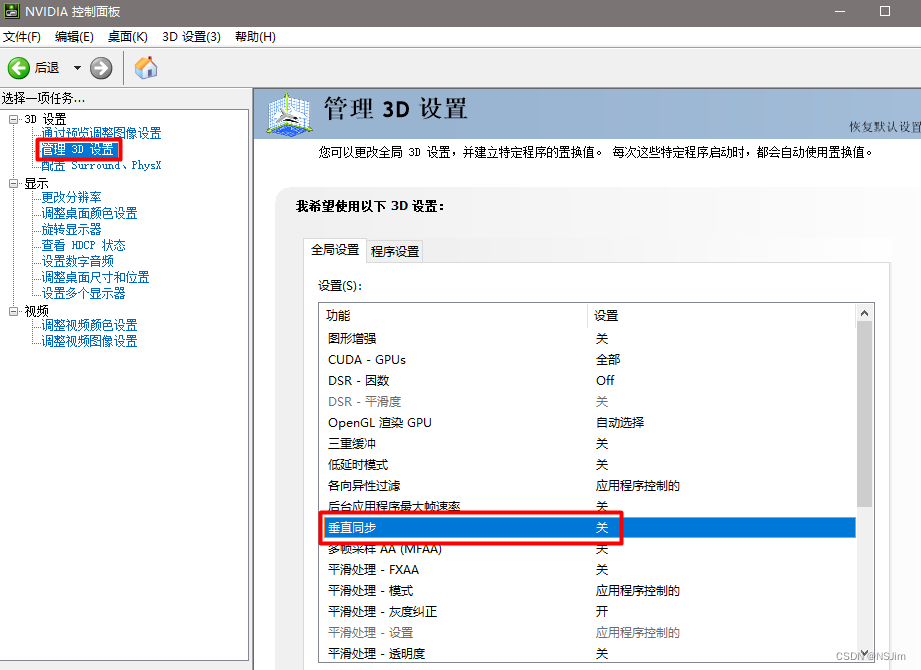
Task: Collapse the 视频 tree node
Action: point(14,311)
